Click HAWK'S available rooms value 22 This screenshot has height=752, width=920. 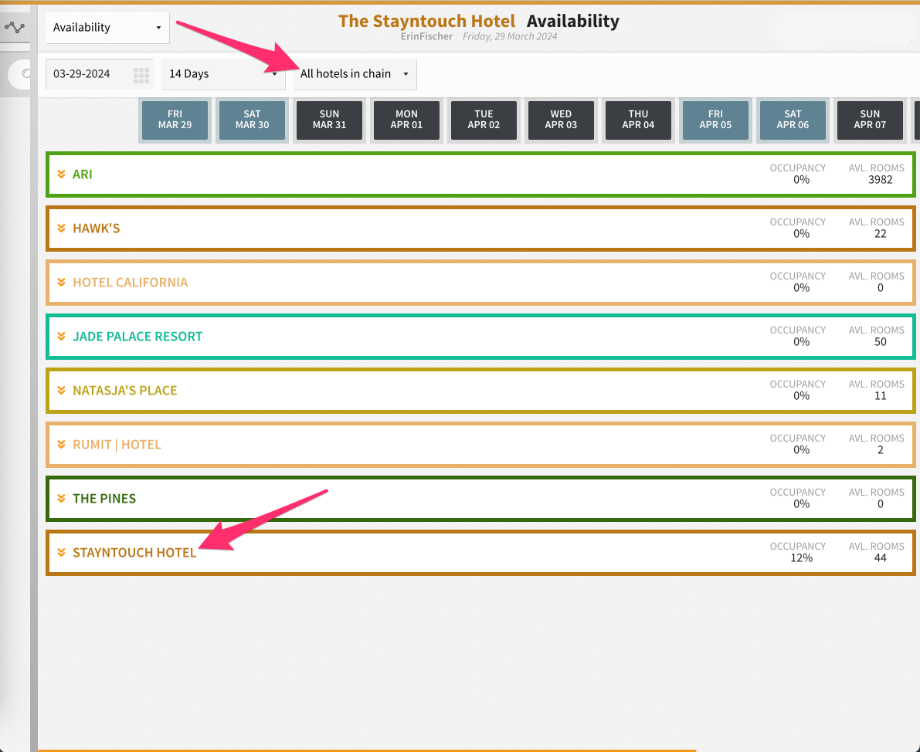coord(880,234)
